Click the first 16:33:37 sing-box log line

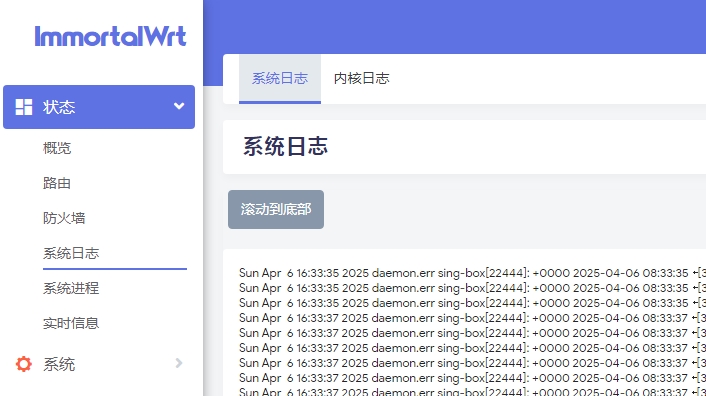(x=472, y=318)
